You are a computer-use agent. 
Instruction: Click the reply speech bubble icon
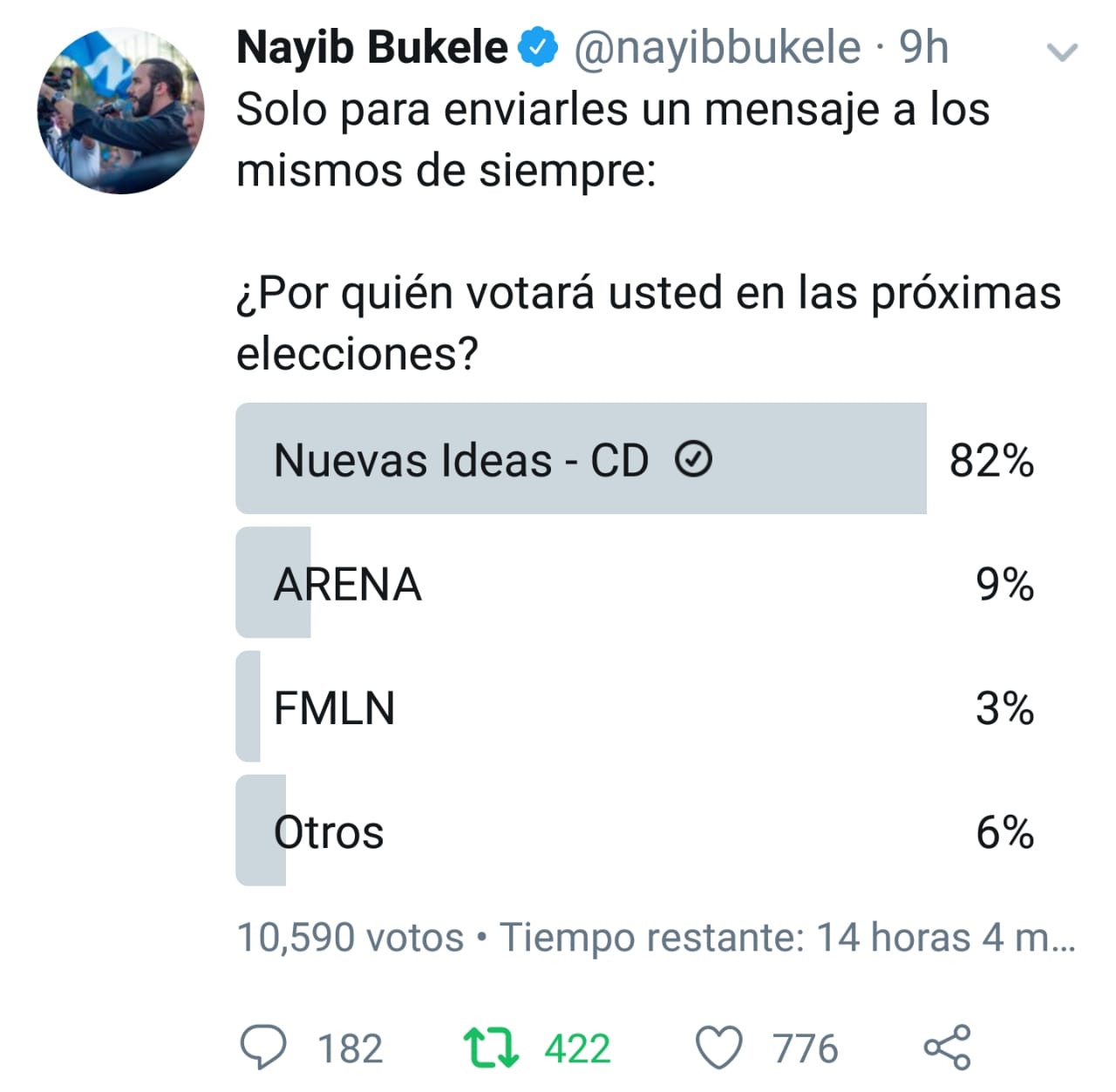(x=262, y=1048)
